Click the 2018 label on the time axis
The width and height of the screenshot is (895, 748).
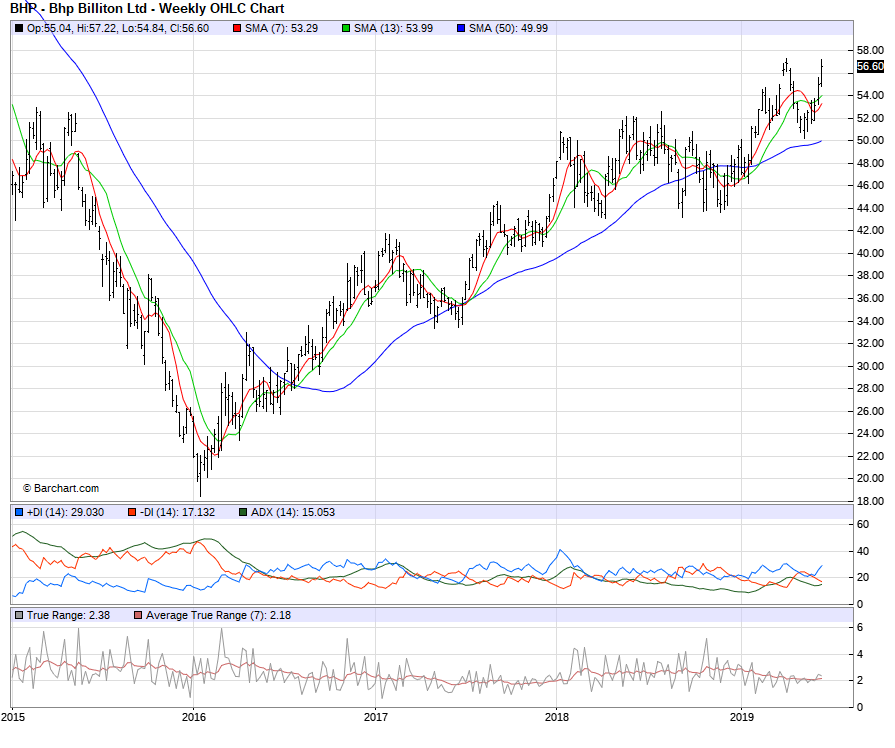[558, 717]
